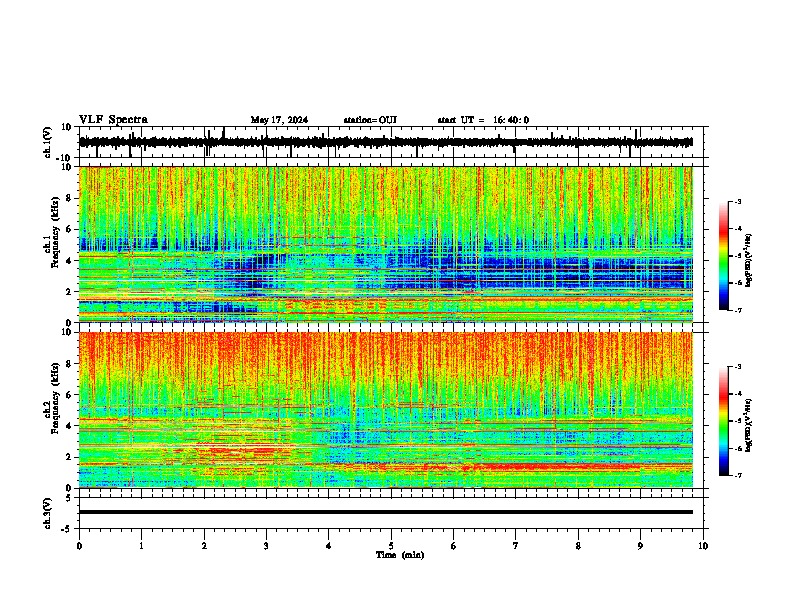
Task: Click the '10' tick ending the time axis
Action: pyautogui.click(x=703, y=546)
